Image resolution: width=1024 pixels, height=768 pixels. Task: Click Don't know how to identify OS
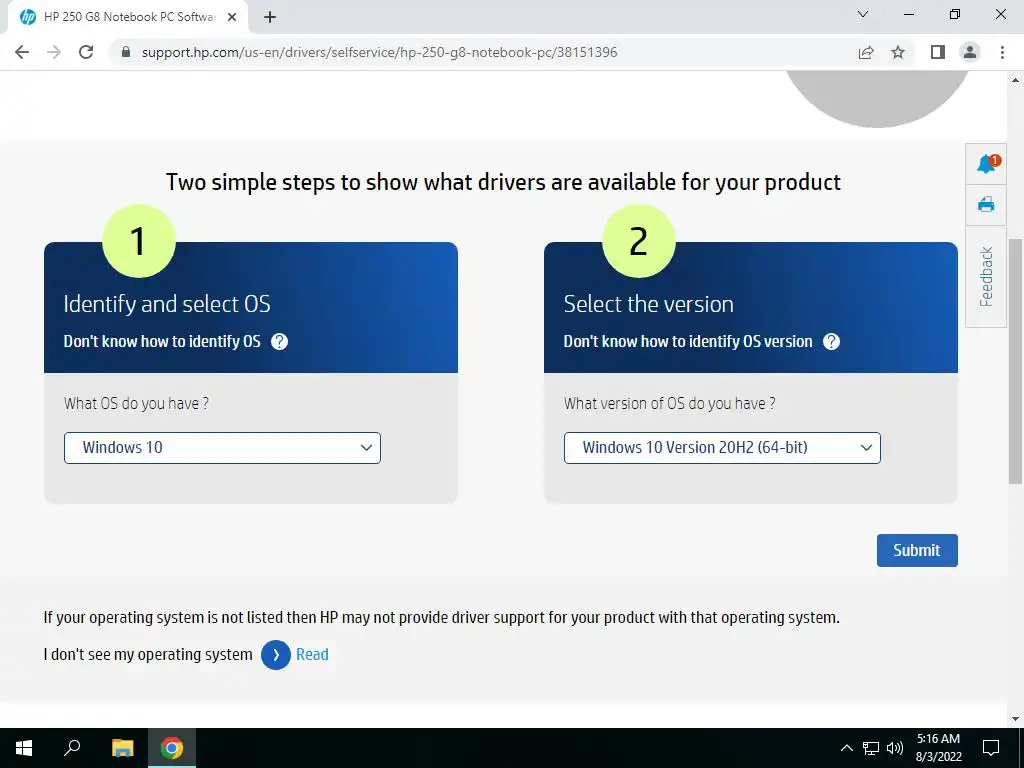click(162, 342)
